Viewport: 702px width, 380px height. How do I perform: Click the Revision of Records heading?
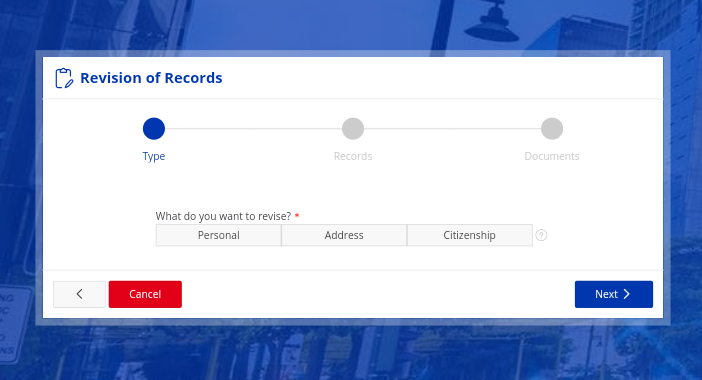pos(151,78)
